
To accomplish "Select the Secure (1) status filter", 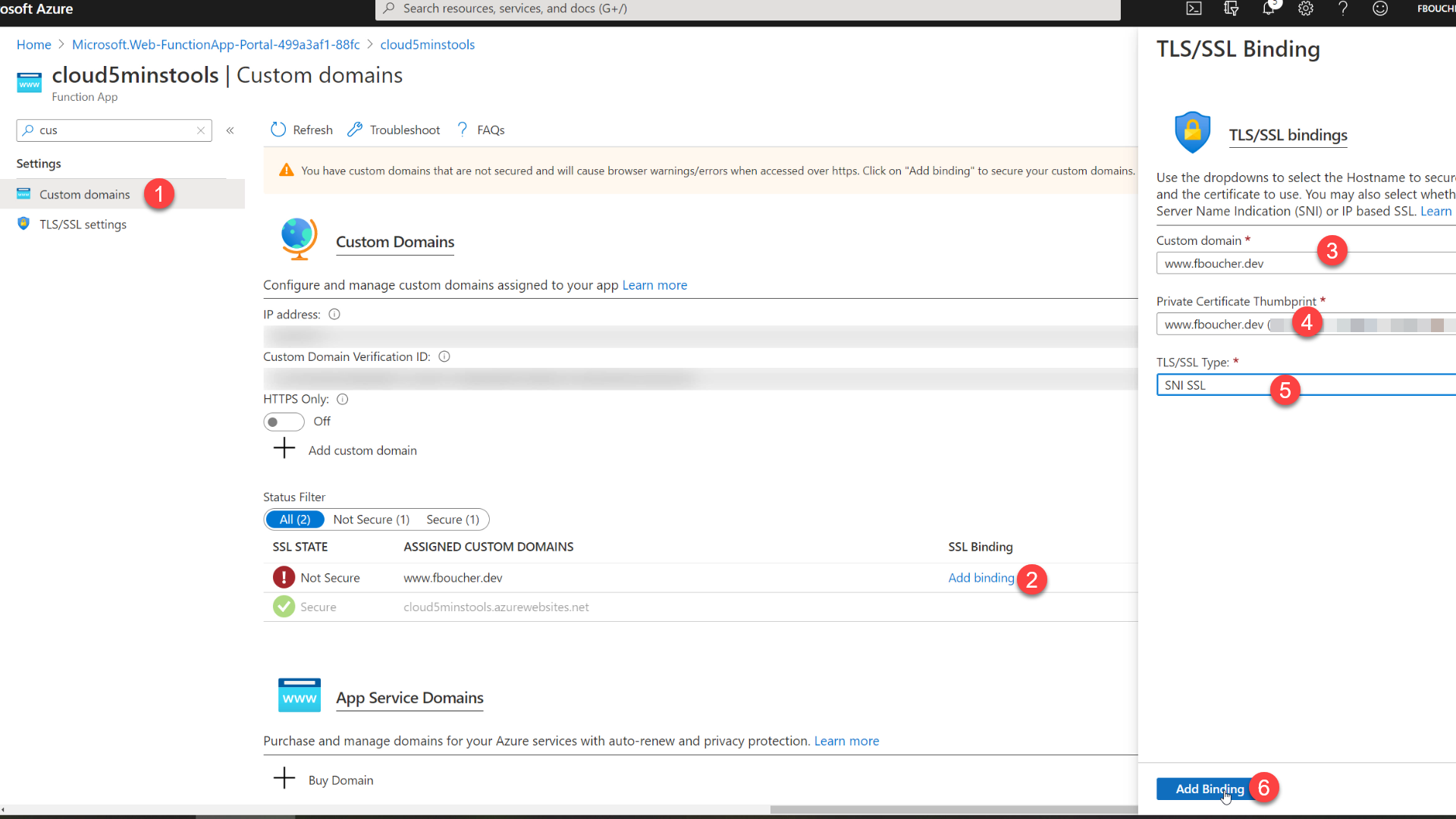I will (x=453, y=519).
